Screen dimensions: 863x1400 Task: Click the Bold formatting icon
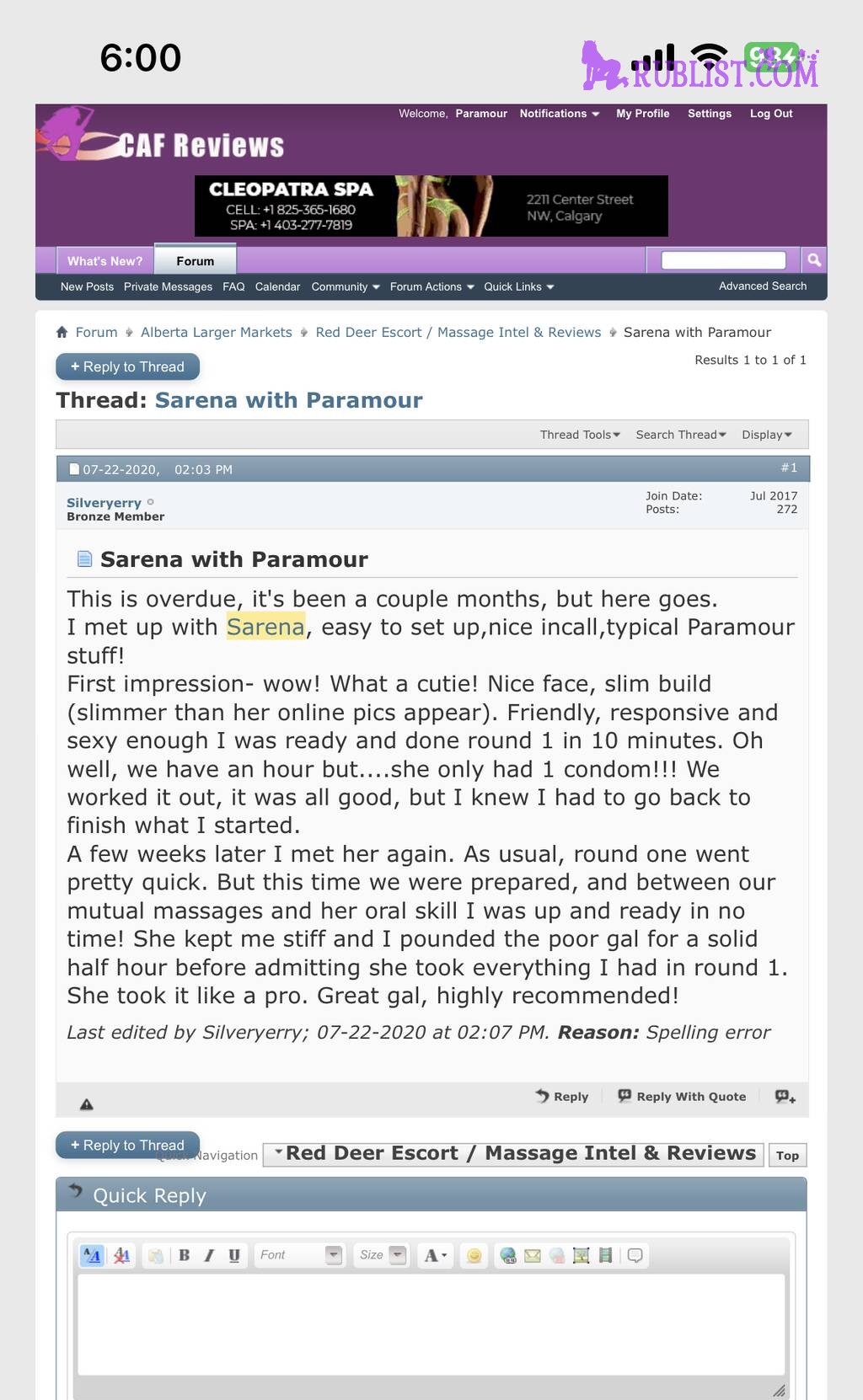[185, 1255]
